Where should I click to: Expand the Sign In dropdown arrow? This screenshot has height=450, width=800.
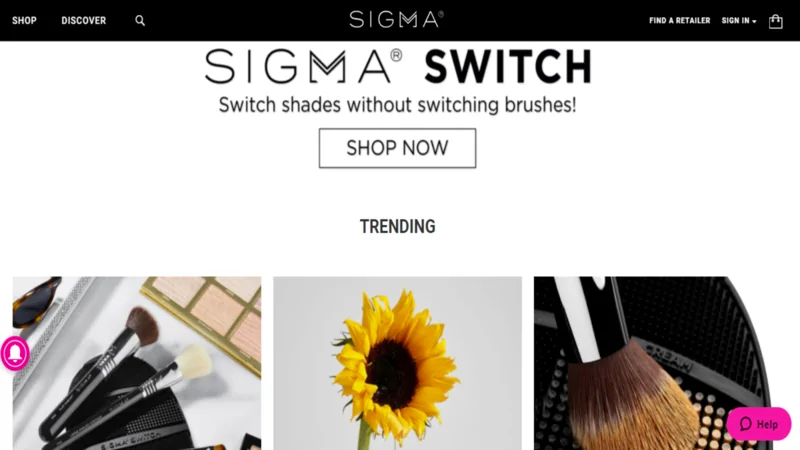click(x=754, y=21)
